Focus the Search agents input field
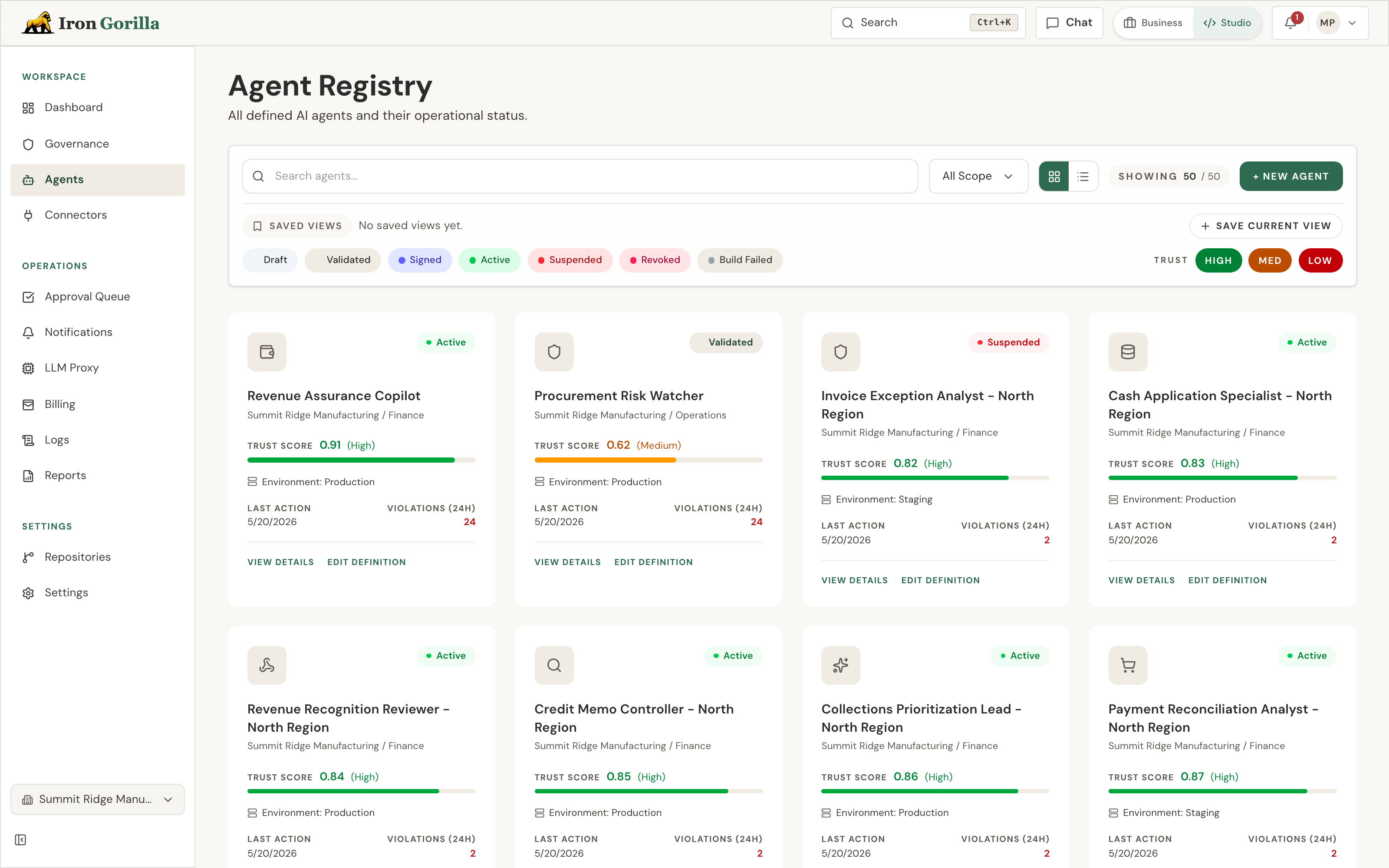The height and width of the screenshot is (868, 1389). coord(580,176)
